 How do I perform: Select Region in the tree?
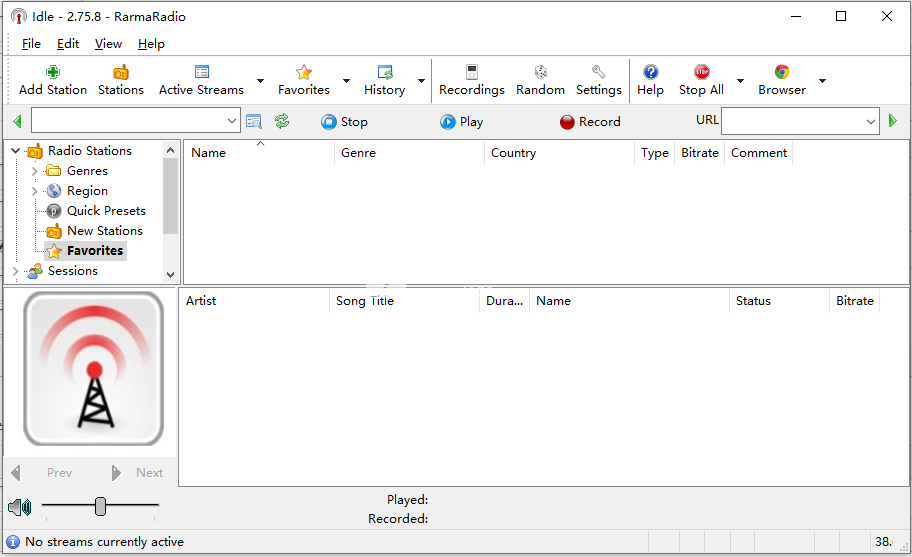pos(87,191)
